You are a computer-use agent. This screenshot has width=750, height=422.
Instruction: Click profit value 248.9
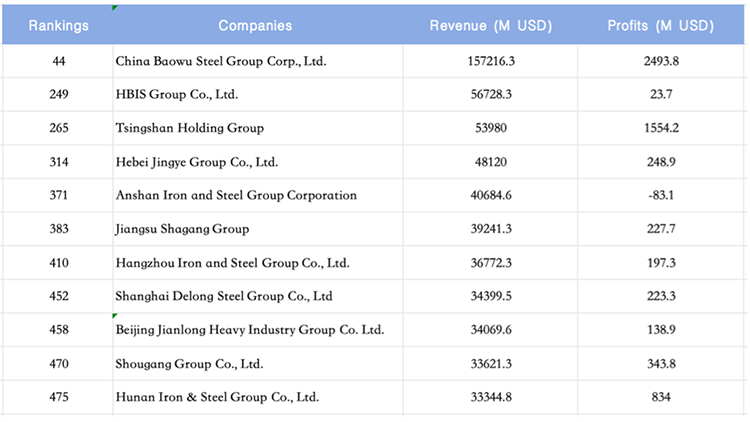tap(661, 162)
